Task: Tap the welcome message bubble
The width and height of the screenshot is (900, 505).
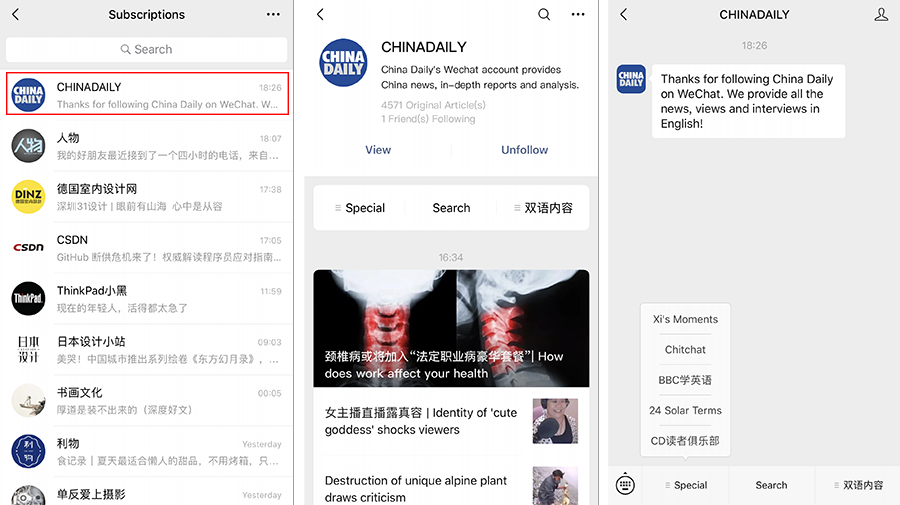Action: [x=748, y=101]
